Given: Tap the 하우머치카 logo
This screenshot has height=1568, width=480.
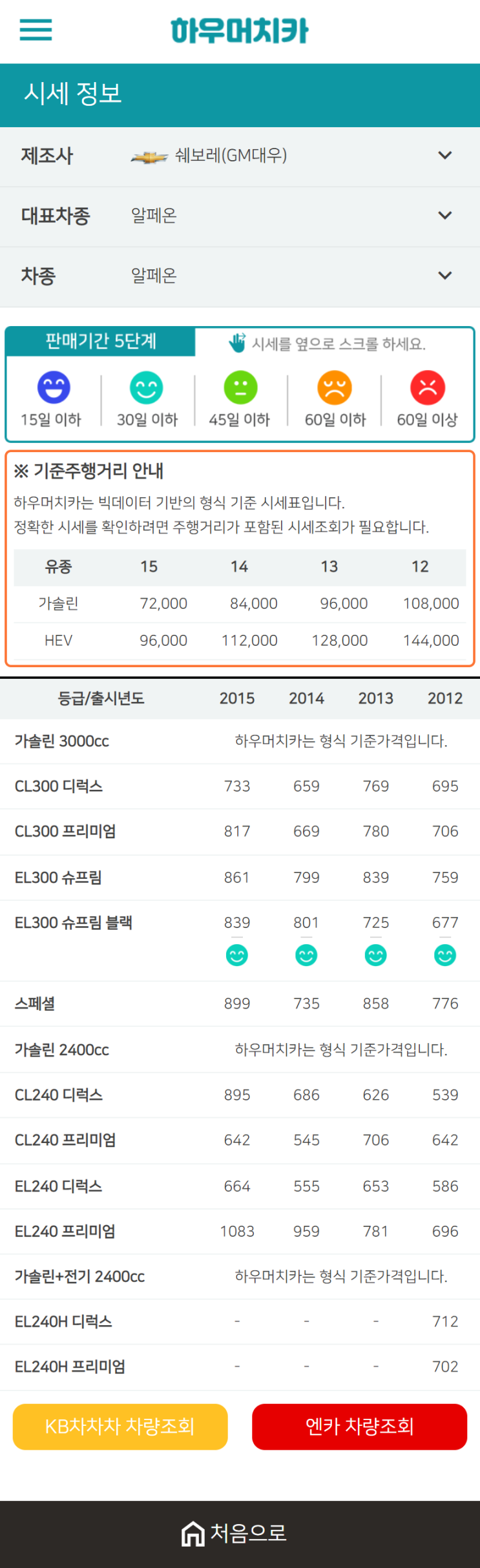Looking at the screenshot, I should point(240,30).
